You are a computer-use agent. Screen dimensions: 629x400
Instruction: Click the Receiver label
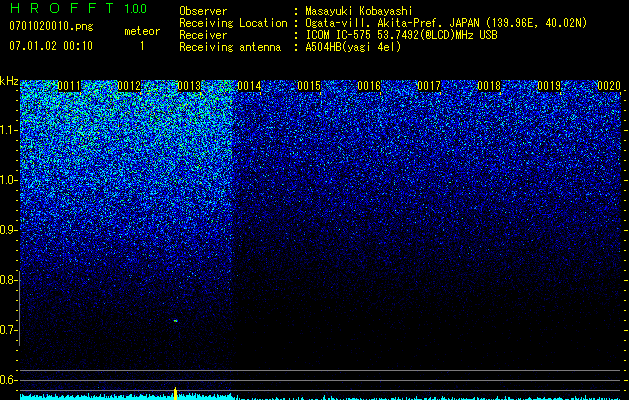click(203, 35)
